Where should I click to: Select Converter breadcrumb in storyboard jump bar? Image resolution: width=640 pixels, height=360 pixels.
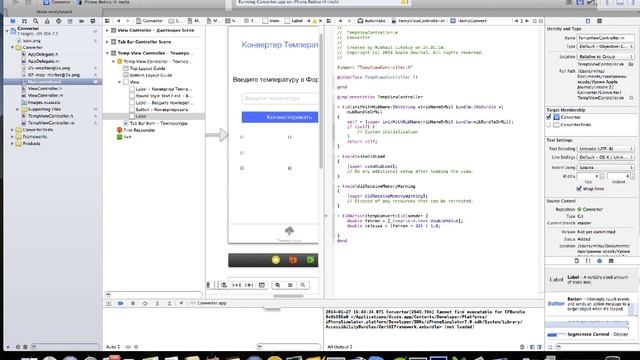tap(149, 21)
